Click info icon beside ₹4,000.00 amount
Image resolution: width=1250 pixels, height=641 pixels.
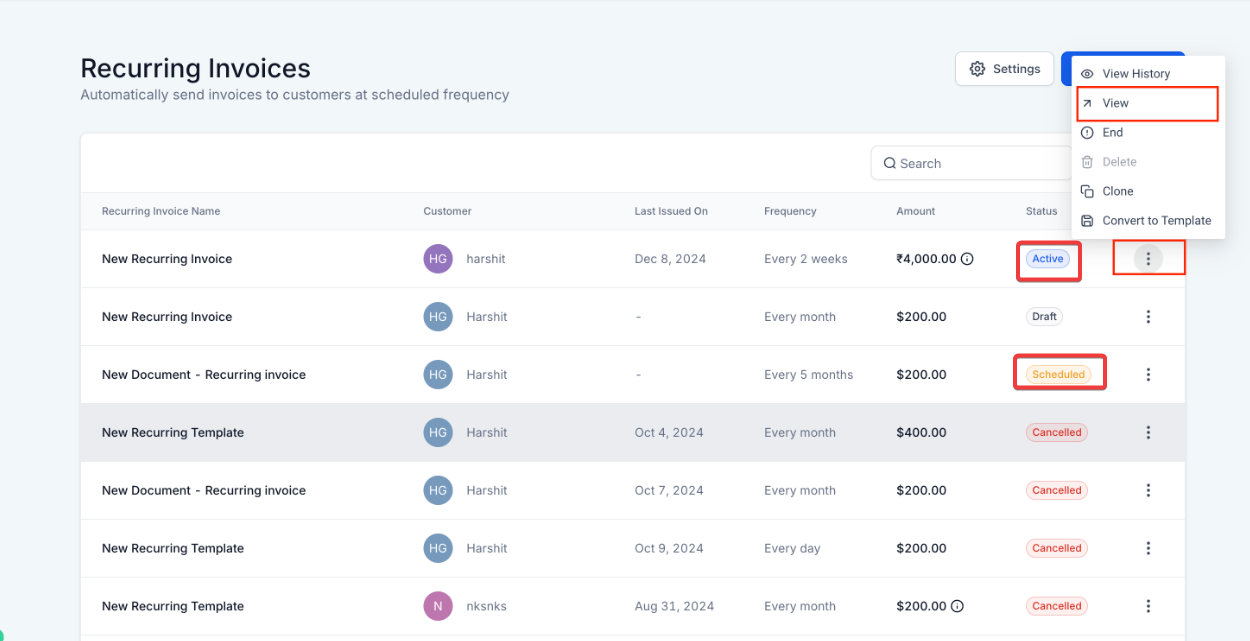point(967,259)
